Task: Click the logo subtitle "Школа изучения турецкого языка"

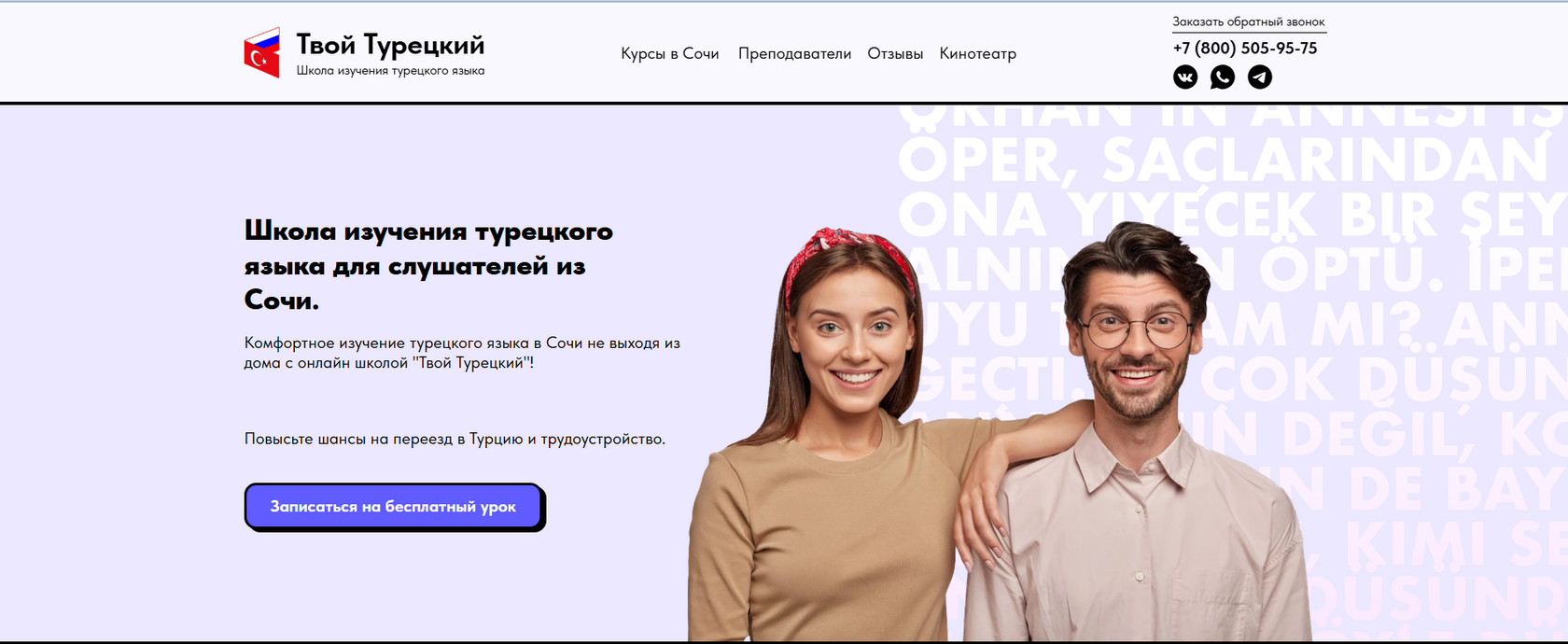Action: (390, 71)
